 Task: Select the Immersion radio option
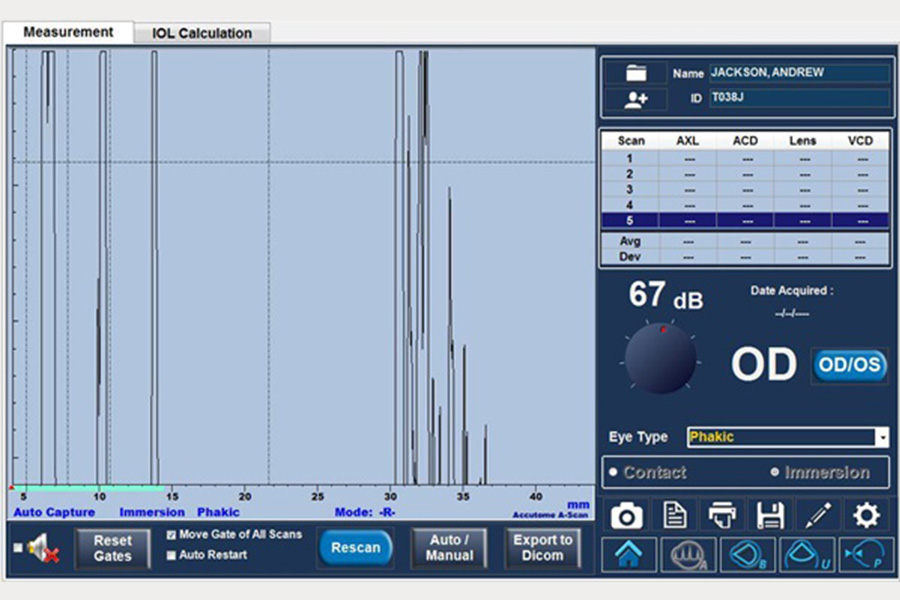[x=775, y=472]
